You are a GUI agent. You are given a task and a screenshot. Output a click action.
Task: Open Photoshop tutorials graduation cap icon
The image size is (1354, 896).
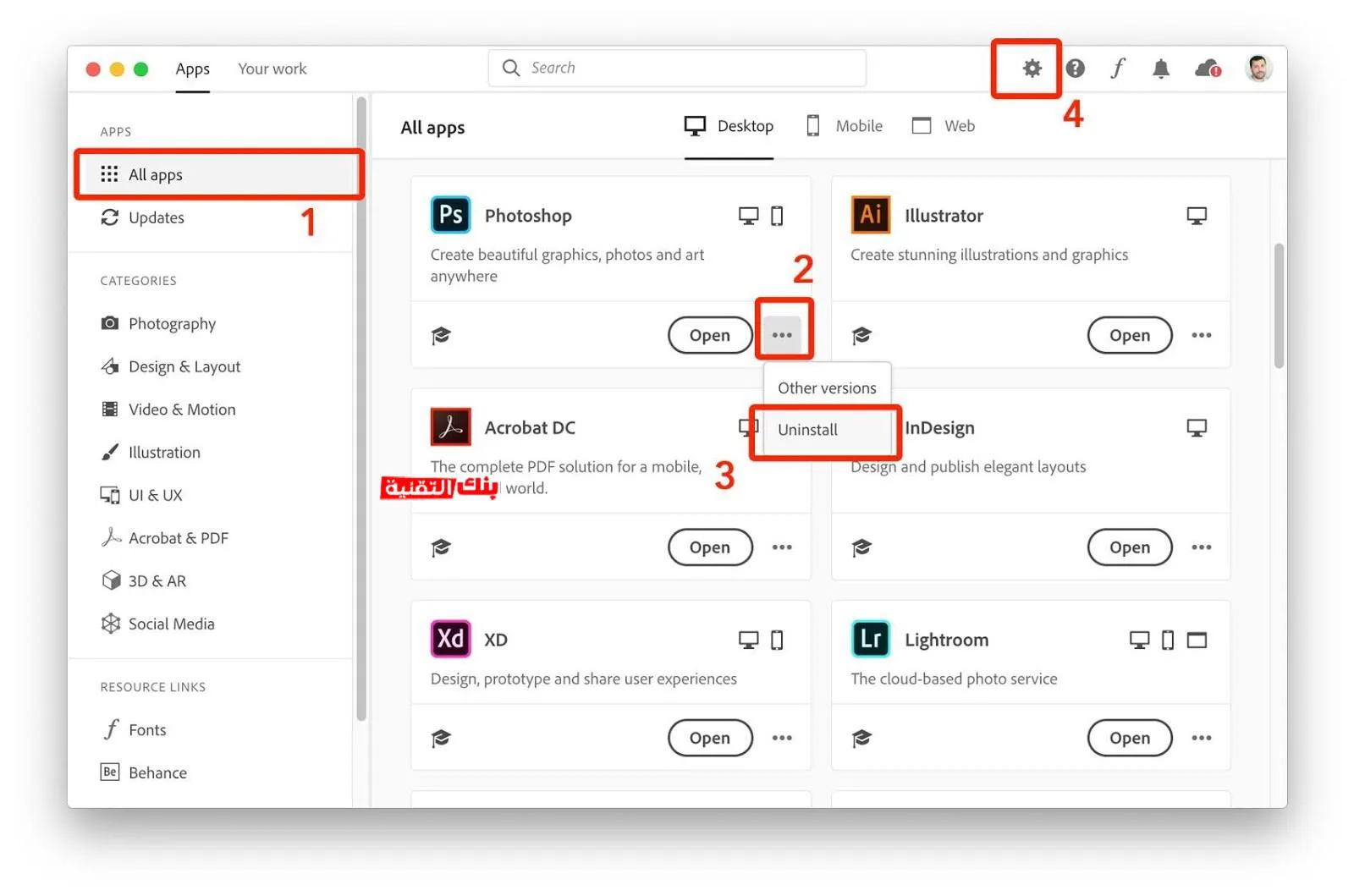(441, 336)
